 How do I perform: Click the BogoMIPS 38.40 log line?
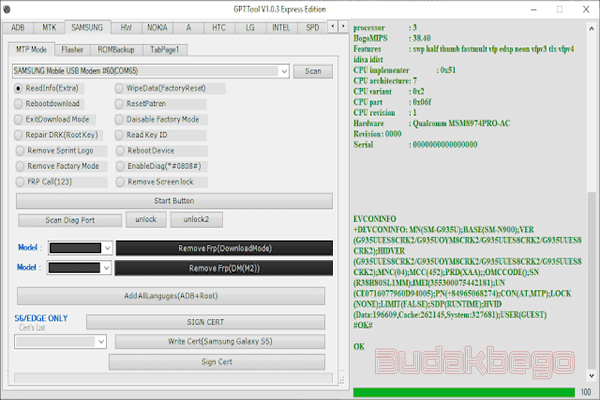392,38
